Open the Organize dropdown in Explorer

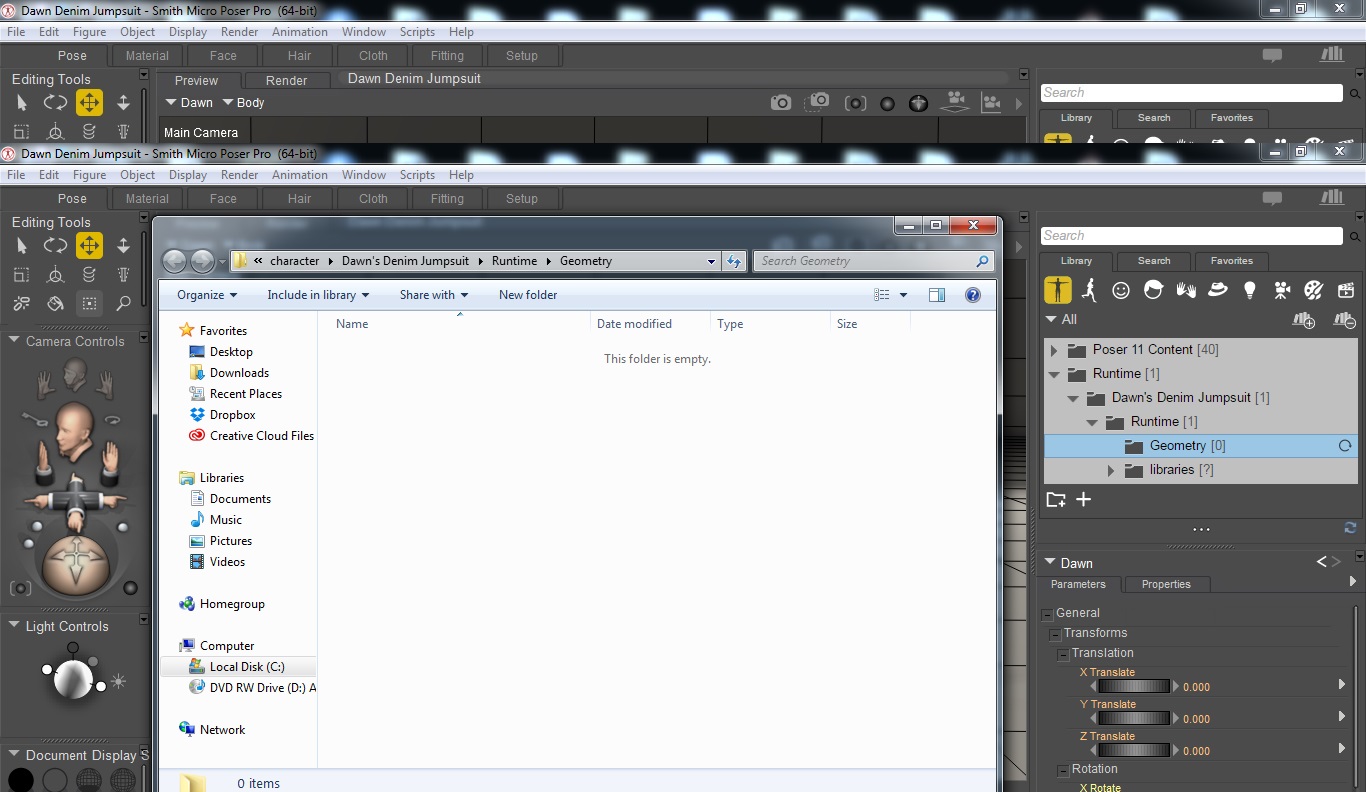point(207,295)
